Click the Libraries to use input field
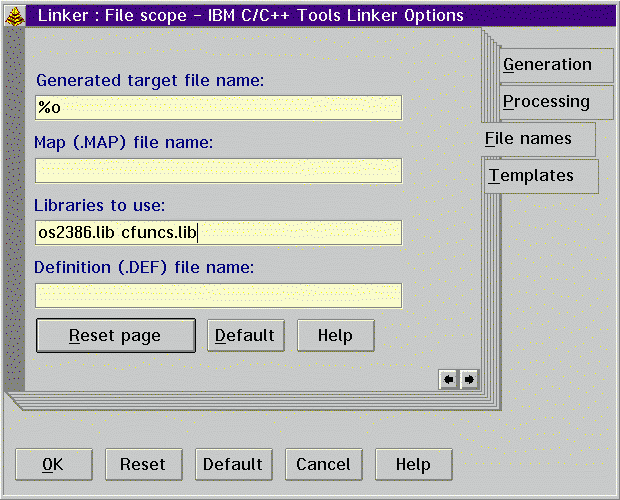The image size is (620, 500). click(x=219, y=233)
